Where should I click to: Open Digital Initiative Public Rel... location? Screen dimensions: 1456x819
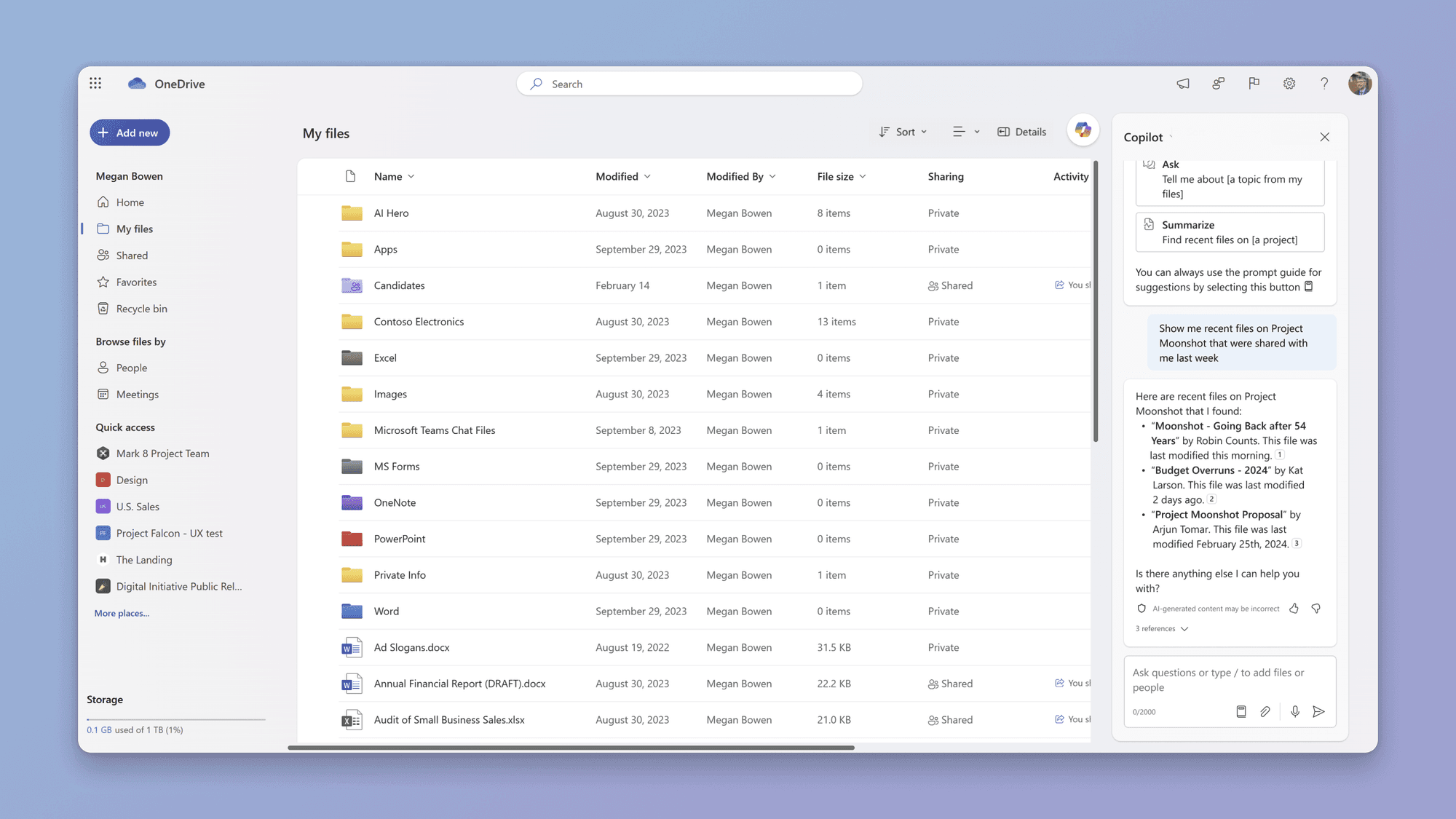pos(179,586)
